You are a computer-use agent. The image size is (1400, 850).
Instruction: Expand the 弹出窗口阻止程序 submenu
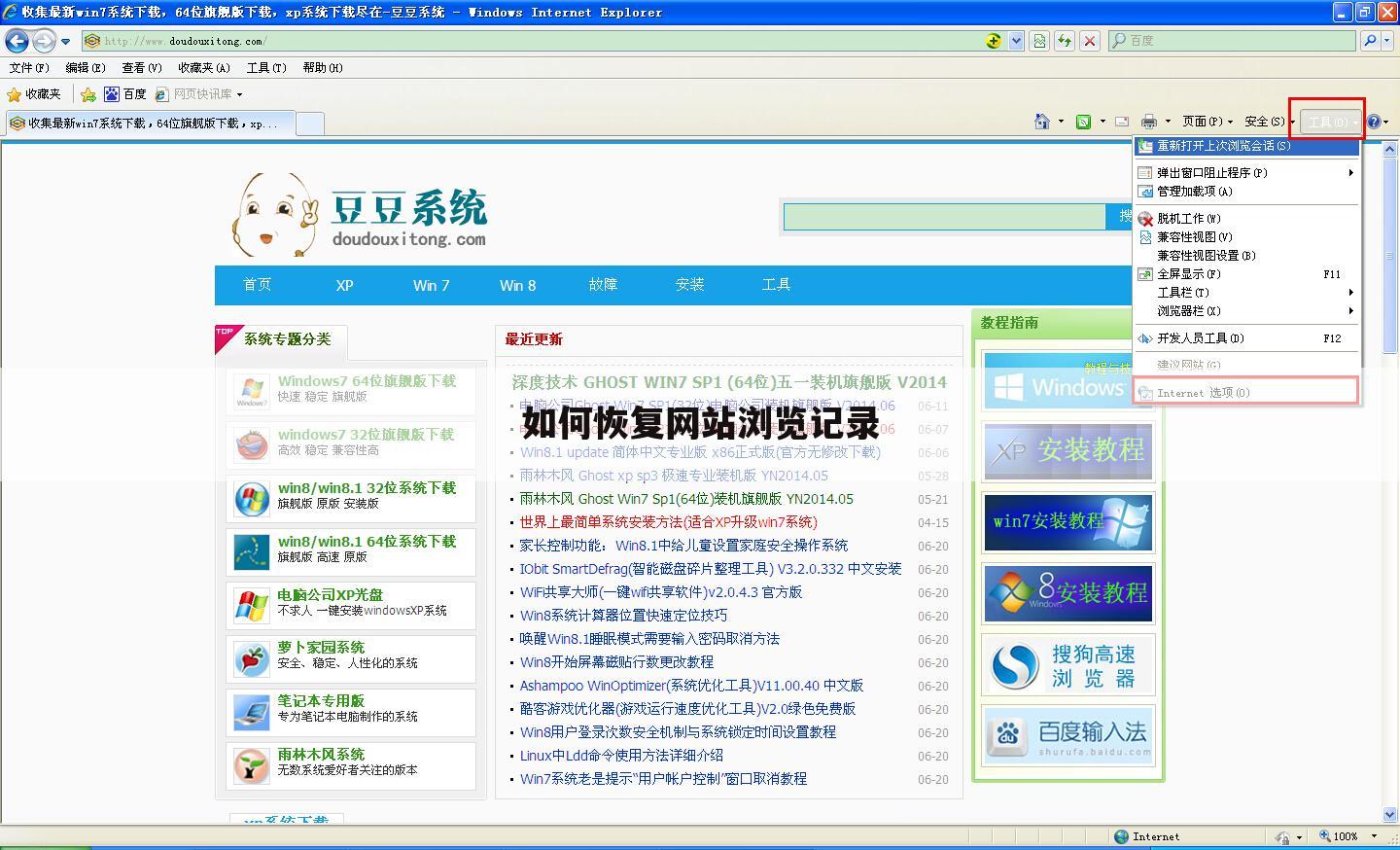point(1208,172)
